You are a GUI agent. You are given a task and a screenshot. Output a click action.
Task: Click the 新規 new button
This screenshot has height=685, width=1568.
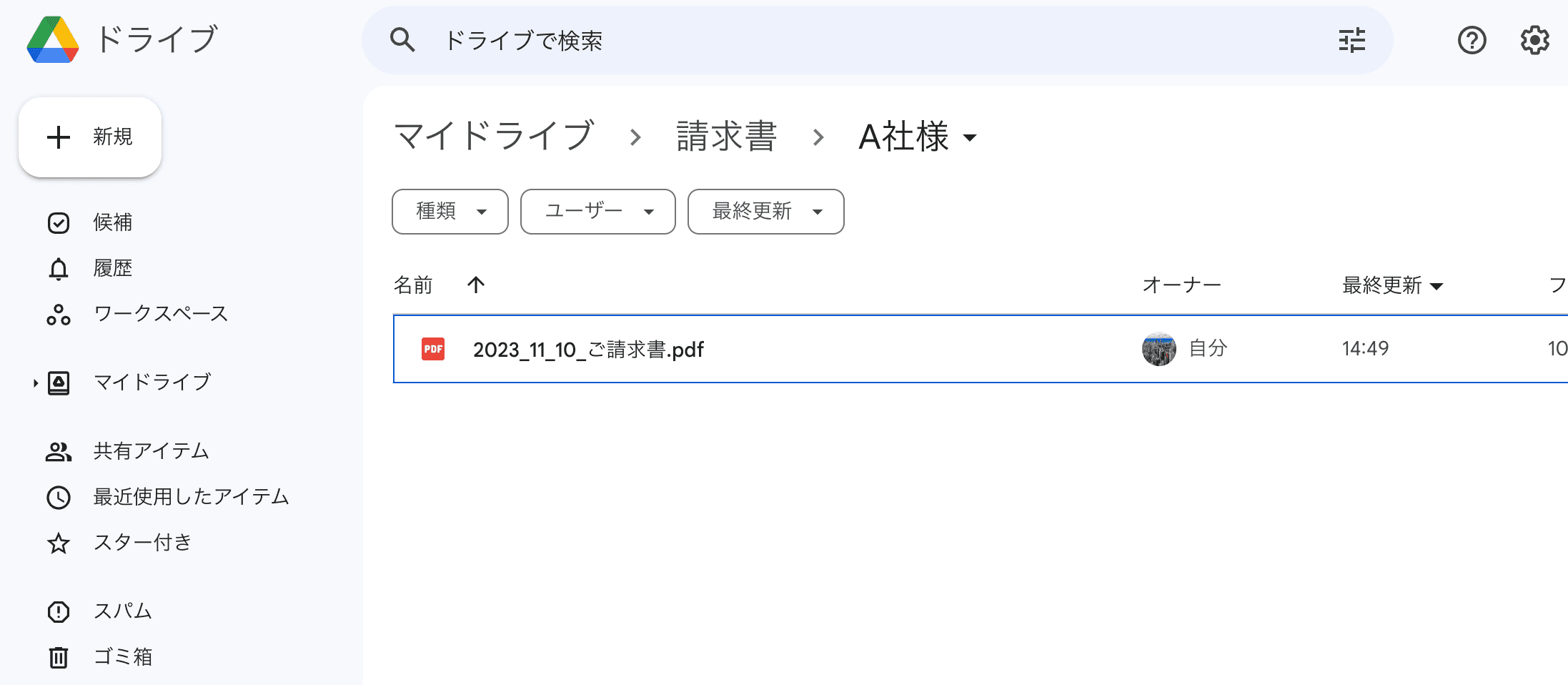coord(90,137)
